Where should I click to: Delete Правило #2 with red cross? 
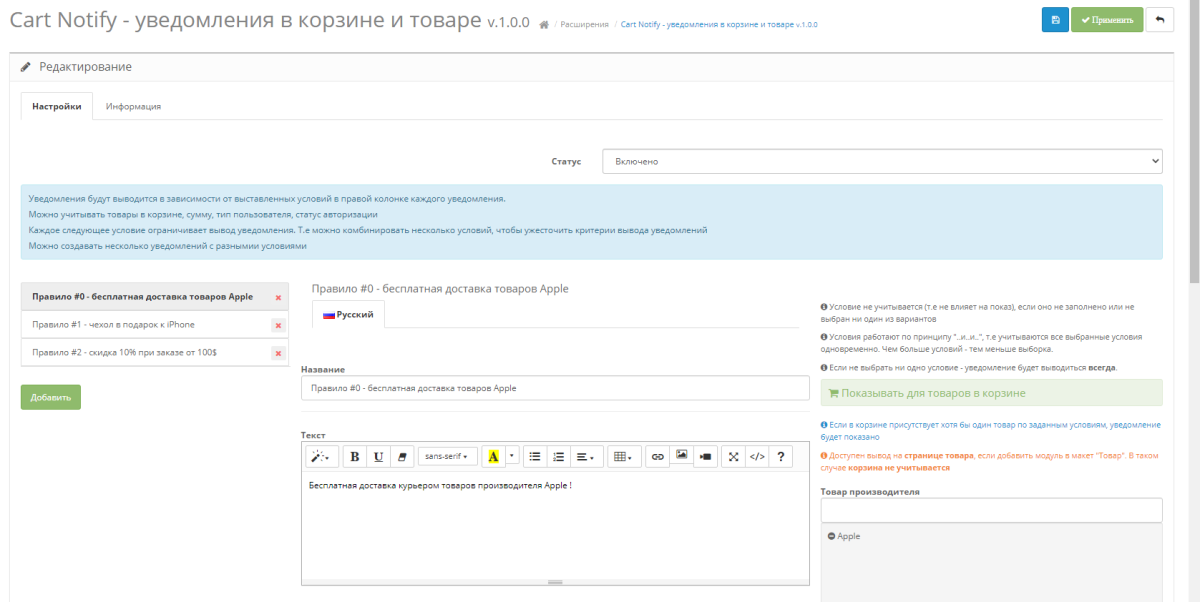tap(278, 354)
